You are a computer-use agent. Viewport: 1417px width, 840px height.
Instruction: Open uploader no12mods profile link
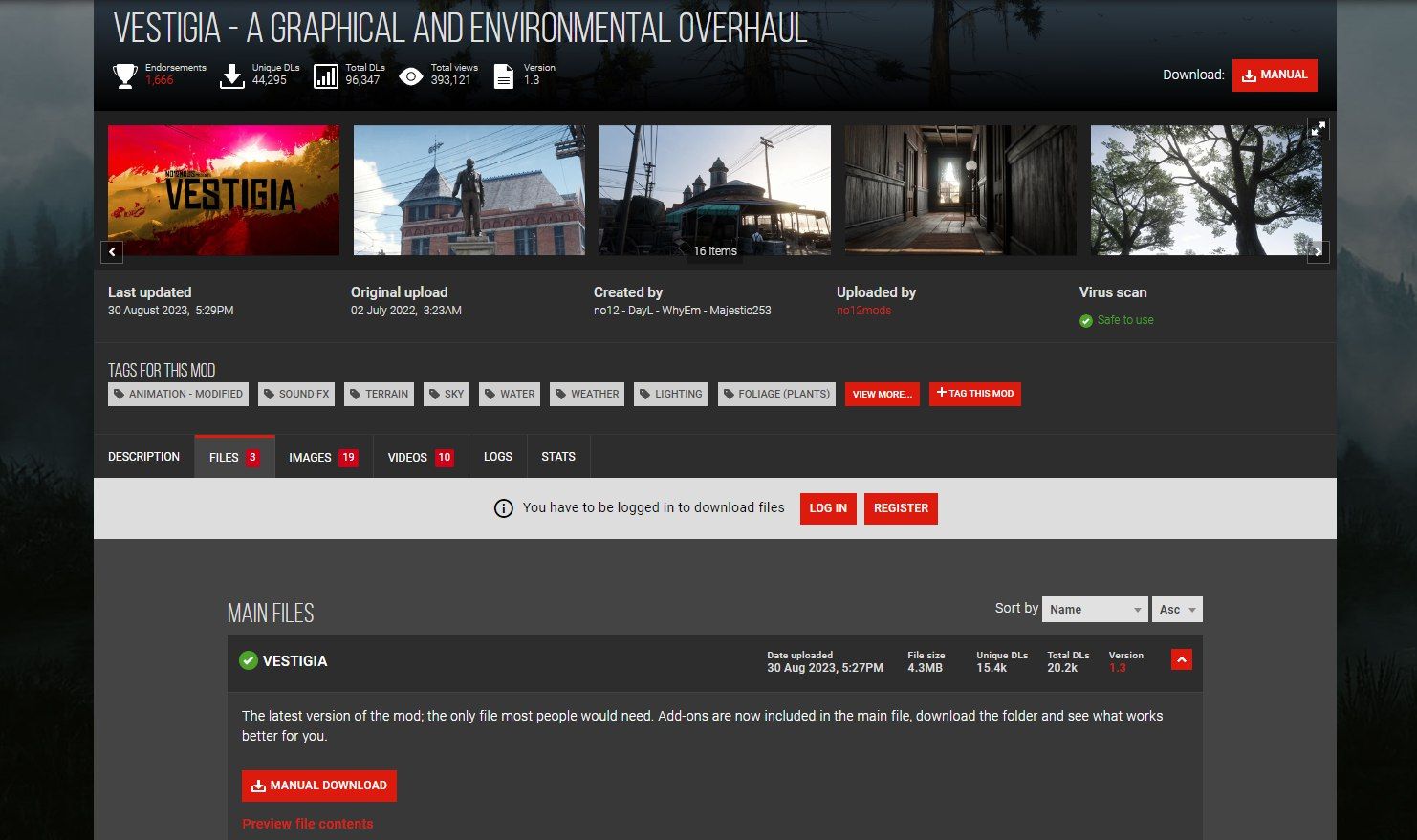tap(863, 311)
